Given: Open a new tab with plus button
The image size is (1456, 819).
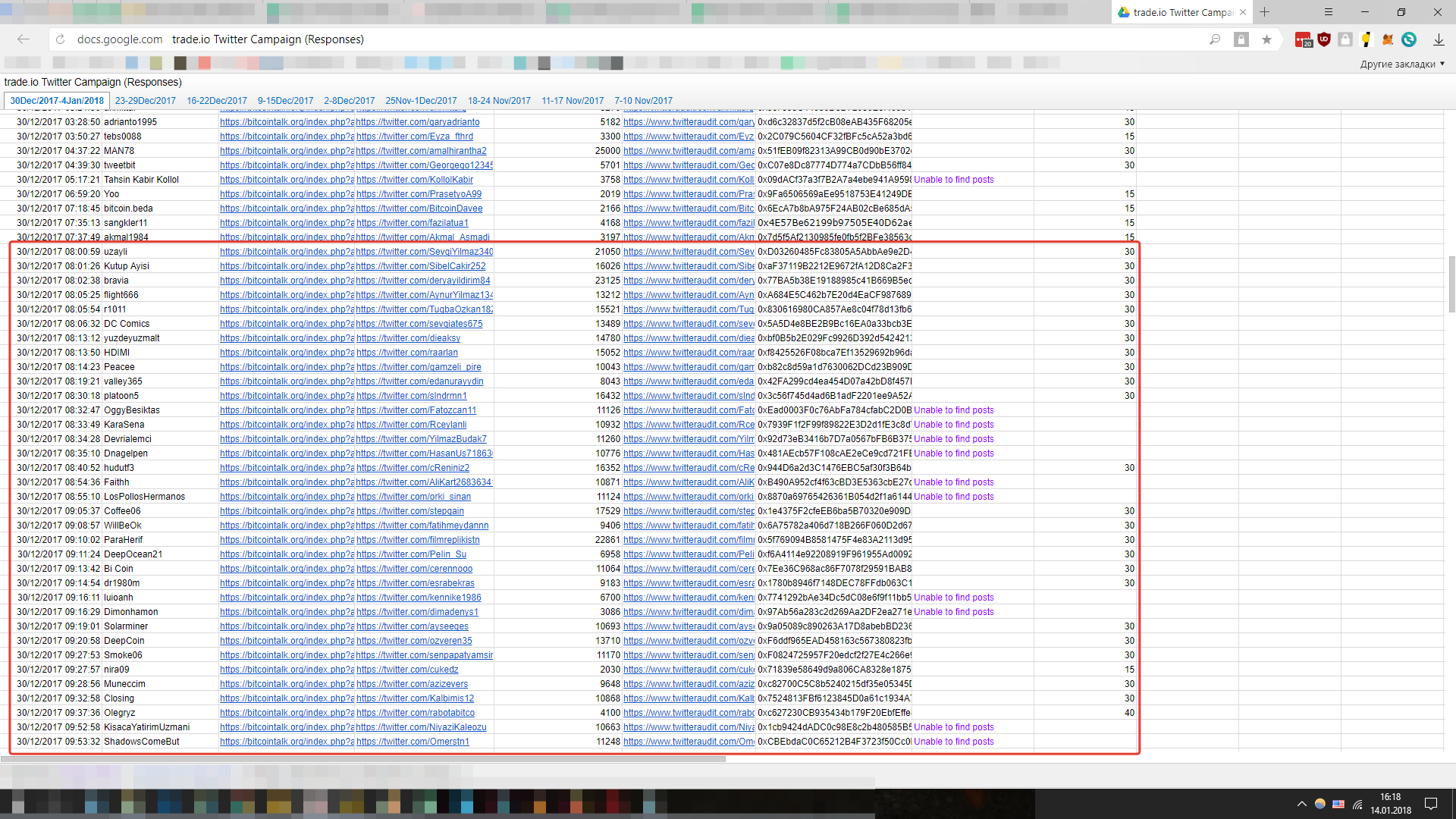Looking at the screenshot, I should point(1264,12).
